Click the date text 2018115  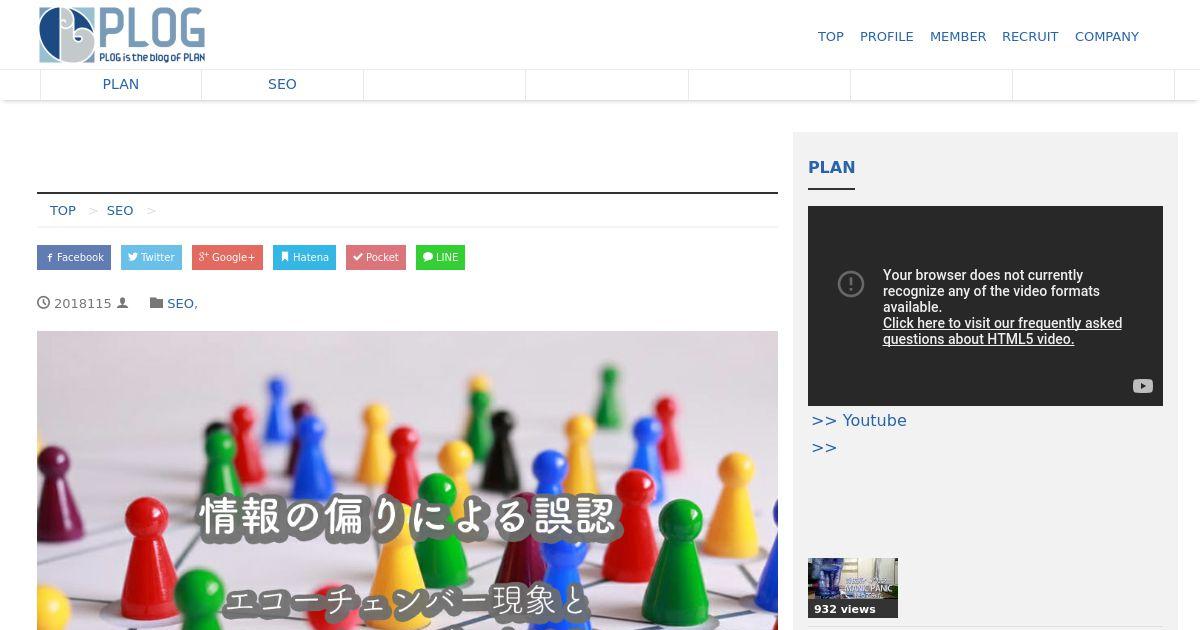coord(83,303)
